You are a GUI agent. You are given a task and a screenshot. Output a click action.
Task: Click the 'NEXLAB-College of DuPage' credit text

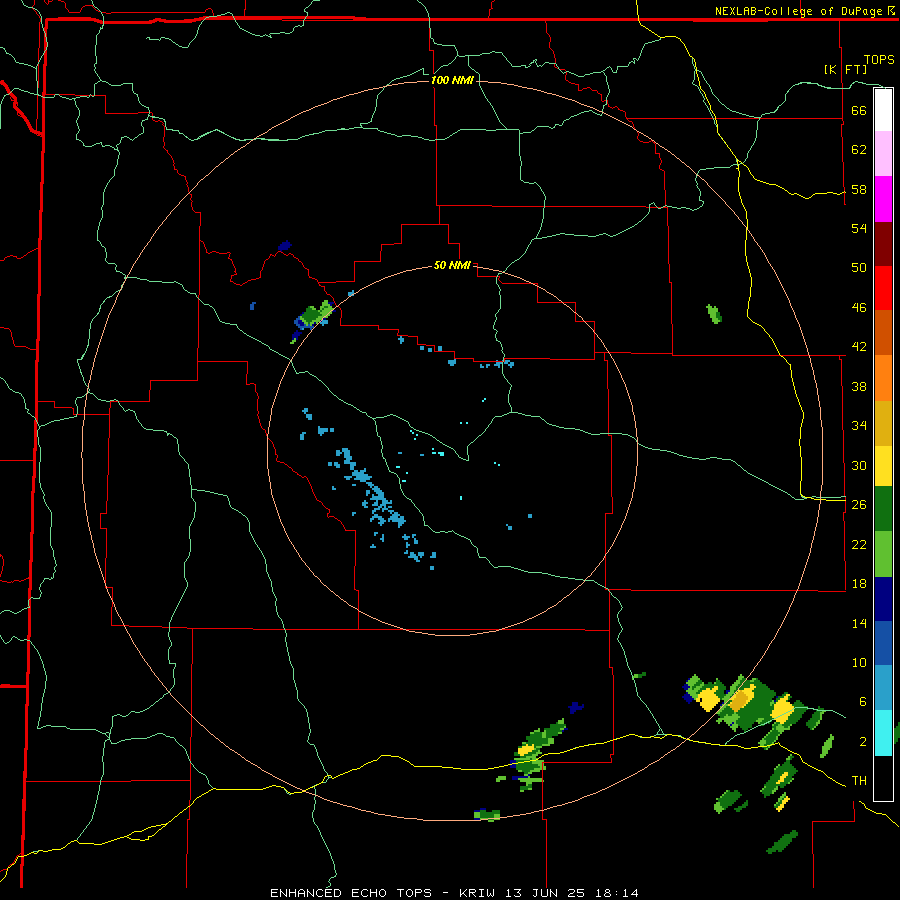point(800,11)
